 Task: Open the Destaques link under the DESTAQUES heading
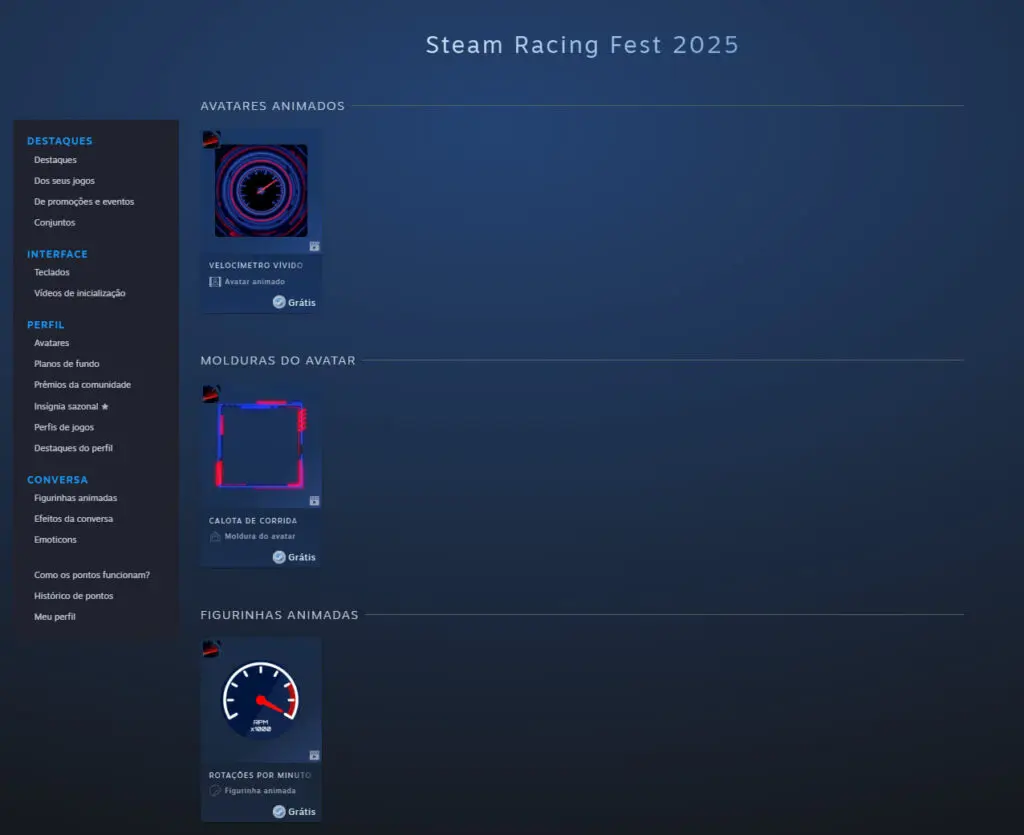56,160
